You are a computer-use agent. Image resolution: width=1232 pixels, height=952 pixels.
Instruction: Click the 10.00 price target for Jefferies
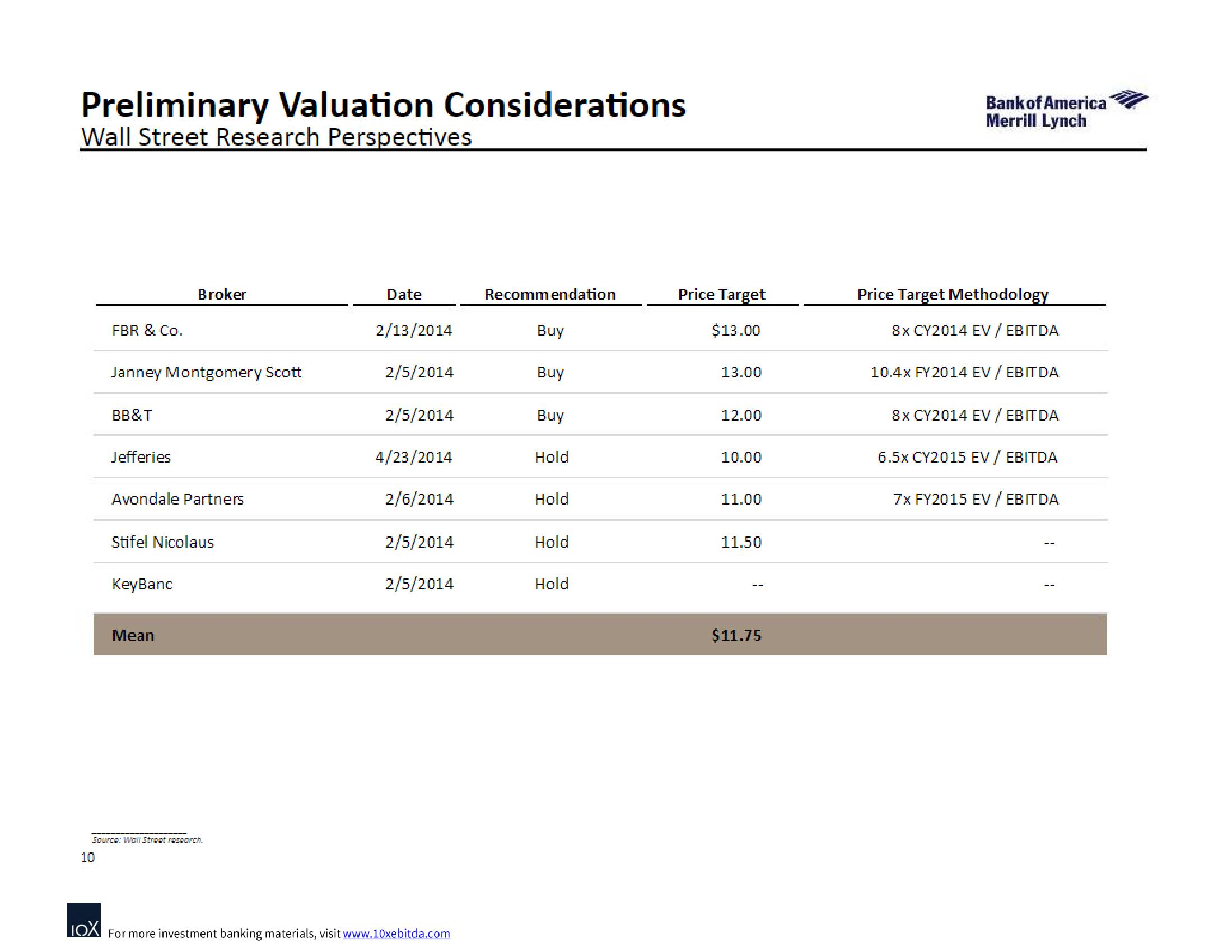[741, 457]
